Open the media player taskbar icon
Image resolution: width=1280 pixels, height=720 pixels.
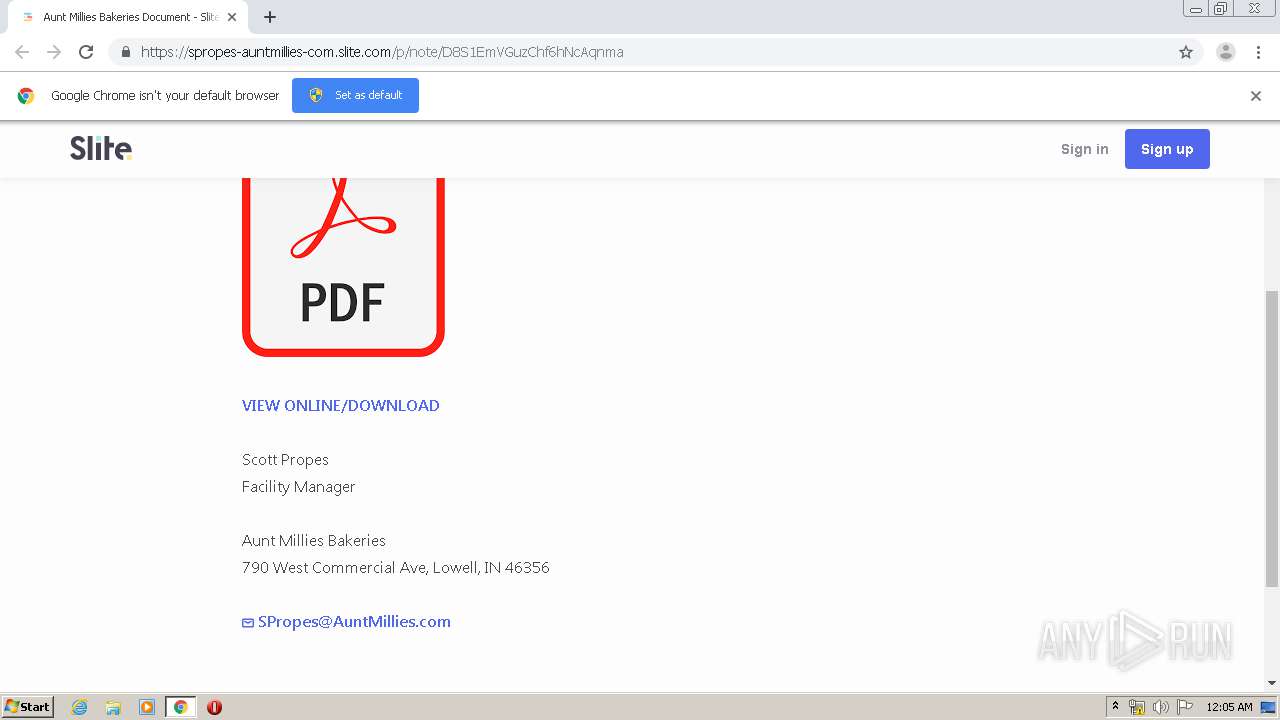147,707
